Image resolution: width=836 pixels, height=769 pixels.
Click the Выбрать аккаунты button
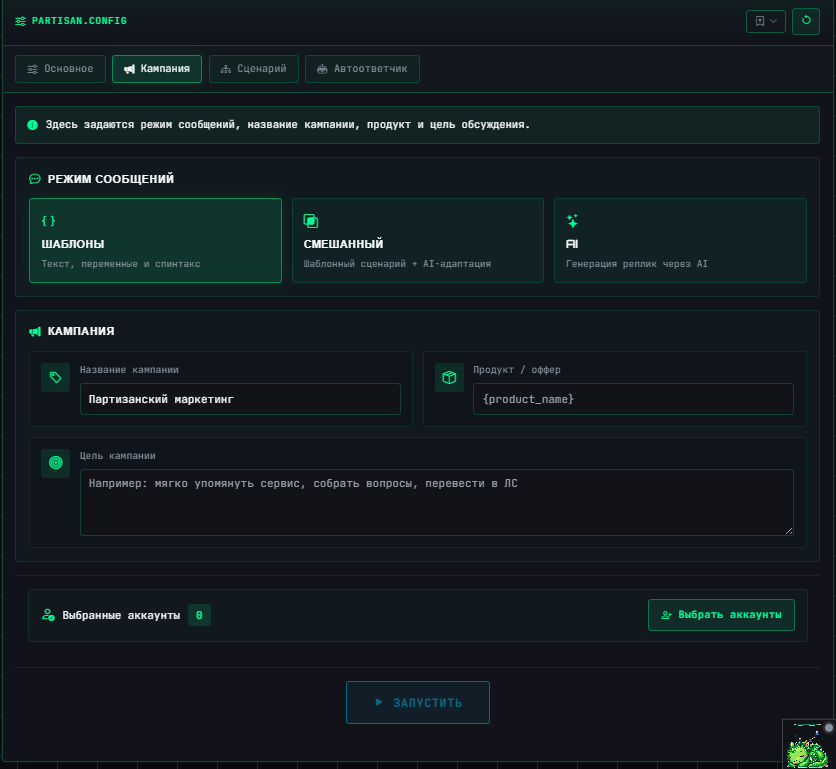[721, 615]
